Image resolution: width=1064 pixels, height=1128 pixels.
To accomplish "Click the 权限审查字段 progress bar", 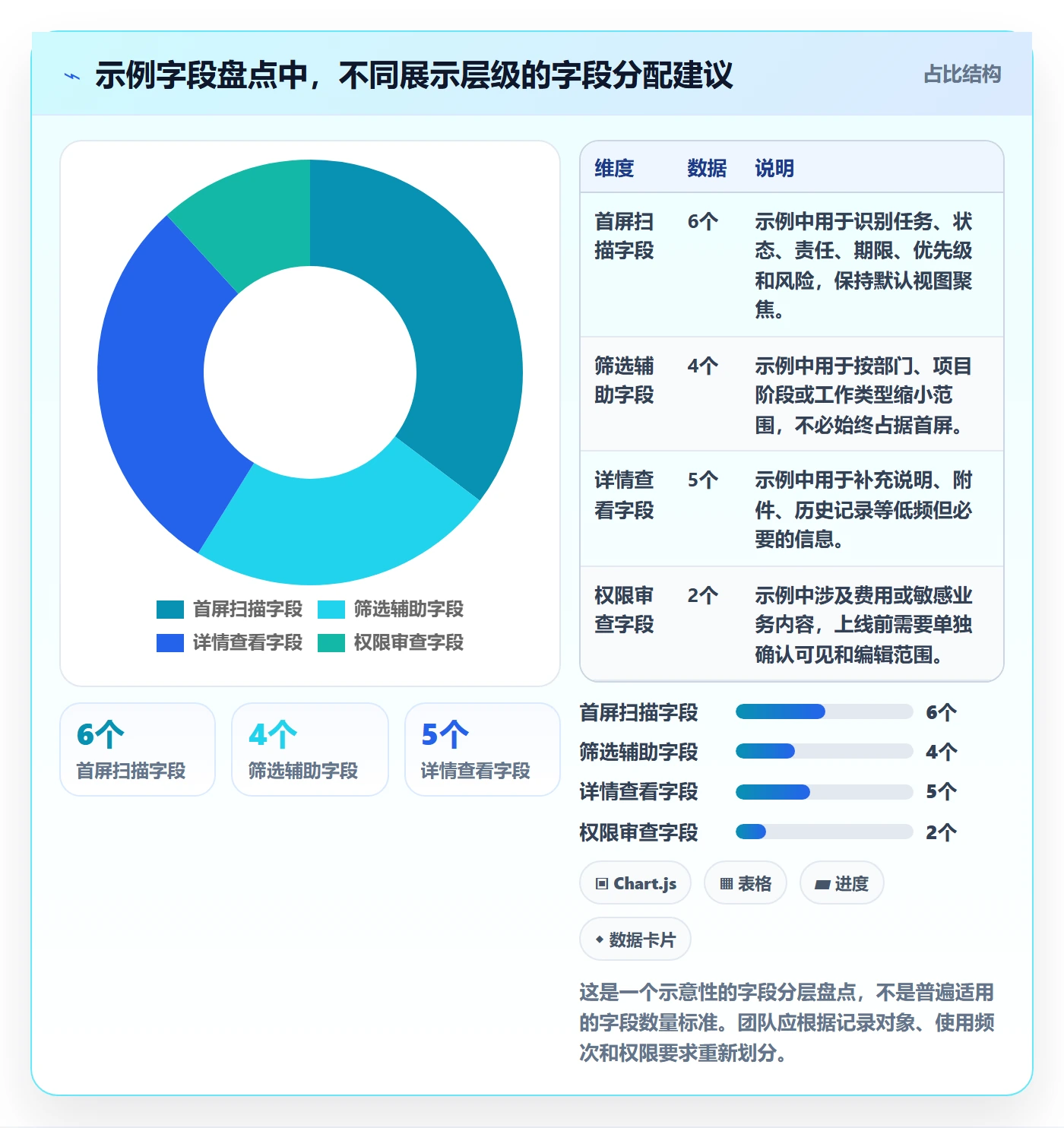I will pos(824,832).
